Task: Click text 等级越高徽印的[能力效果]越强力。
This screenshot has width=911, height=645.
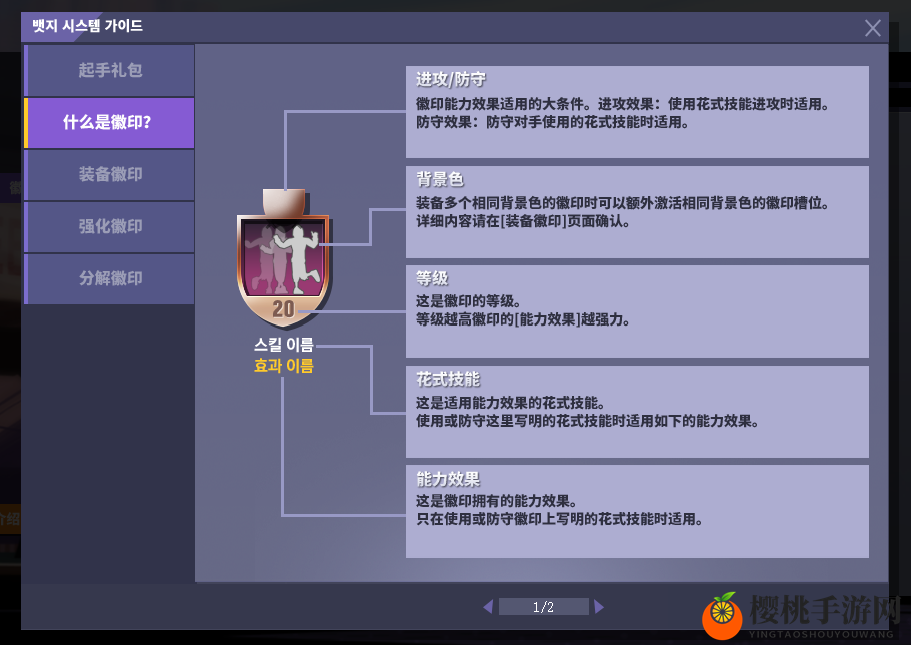Action: [523, 319]
